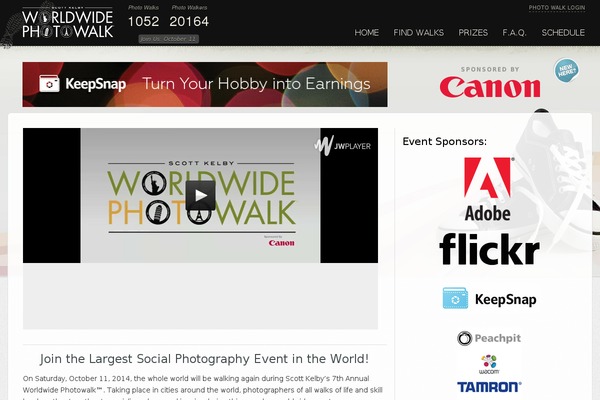Visit the JW Player logo on video
The width and height of the screenshot is (600, 400).
[342, 145]
